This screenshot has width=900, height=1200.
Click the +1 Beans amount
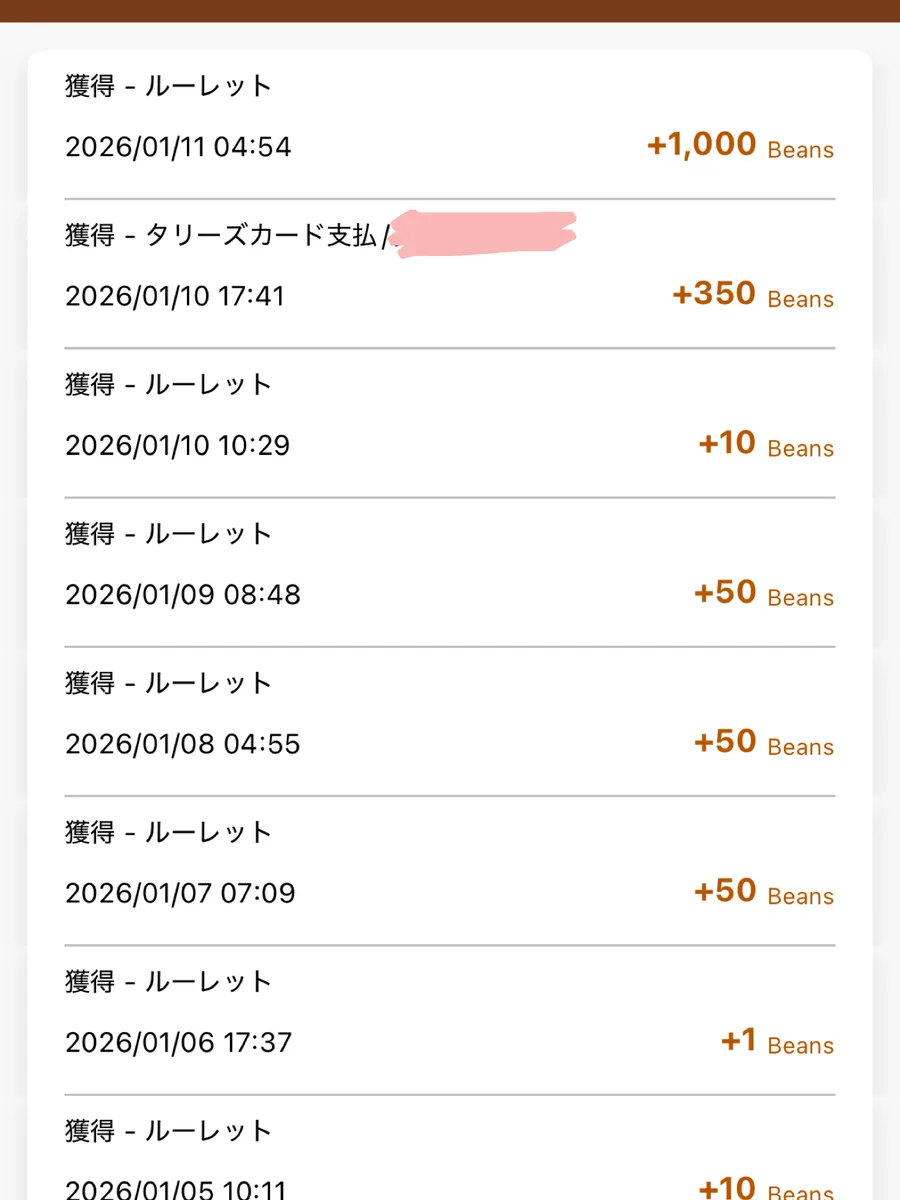(x=776, y=1041)
